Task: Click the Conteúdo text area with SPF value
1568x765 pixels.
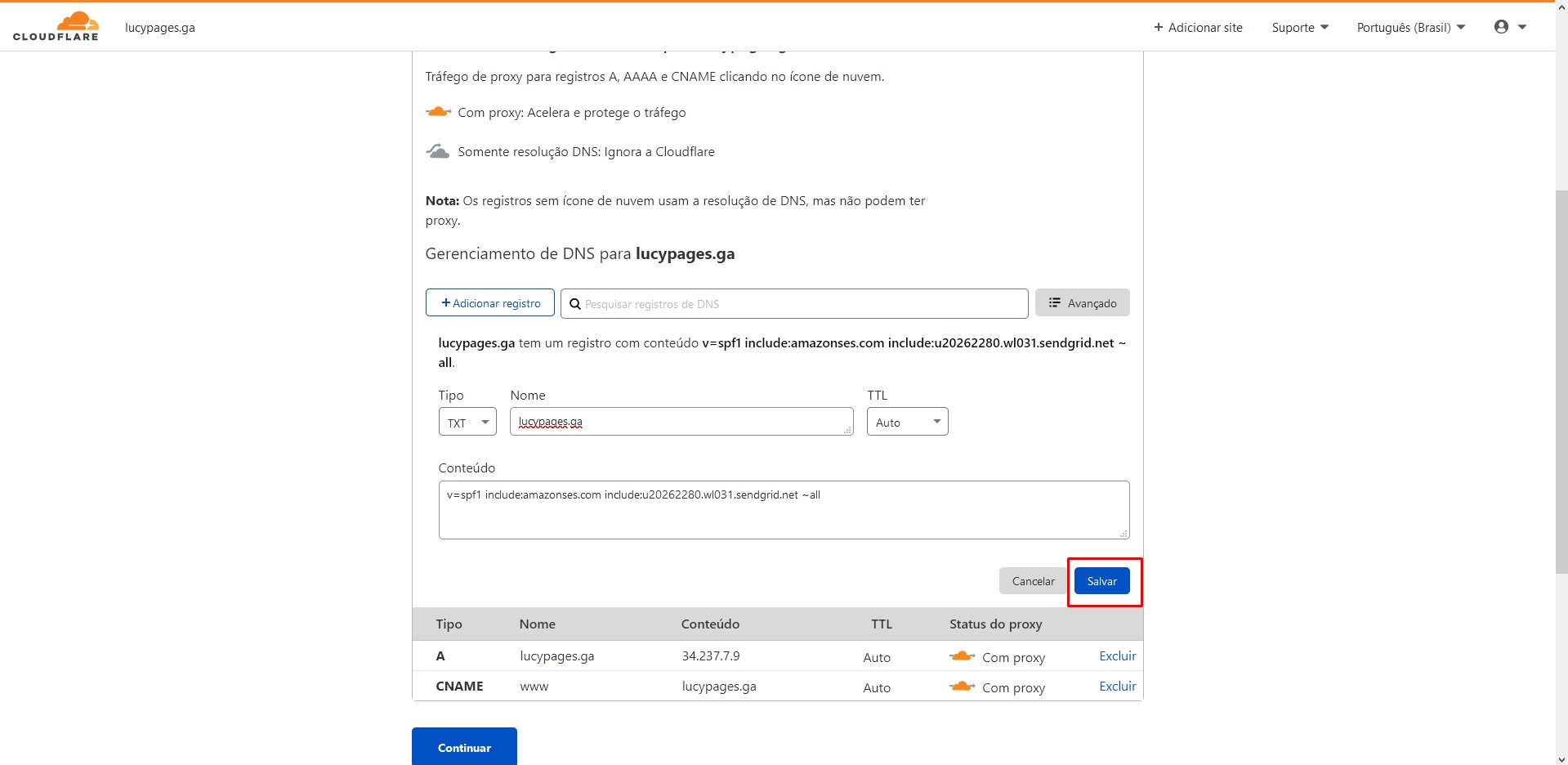Action: pos(784,510)
